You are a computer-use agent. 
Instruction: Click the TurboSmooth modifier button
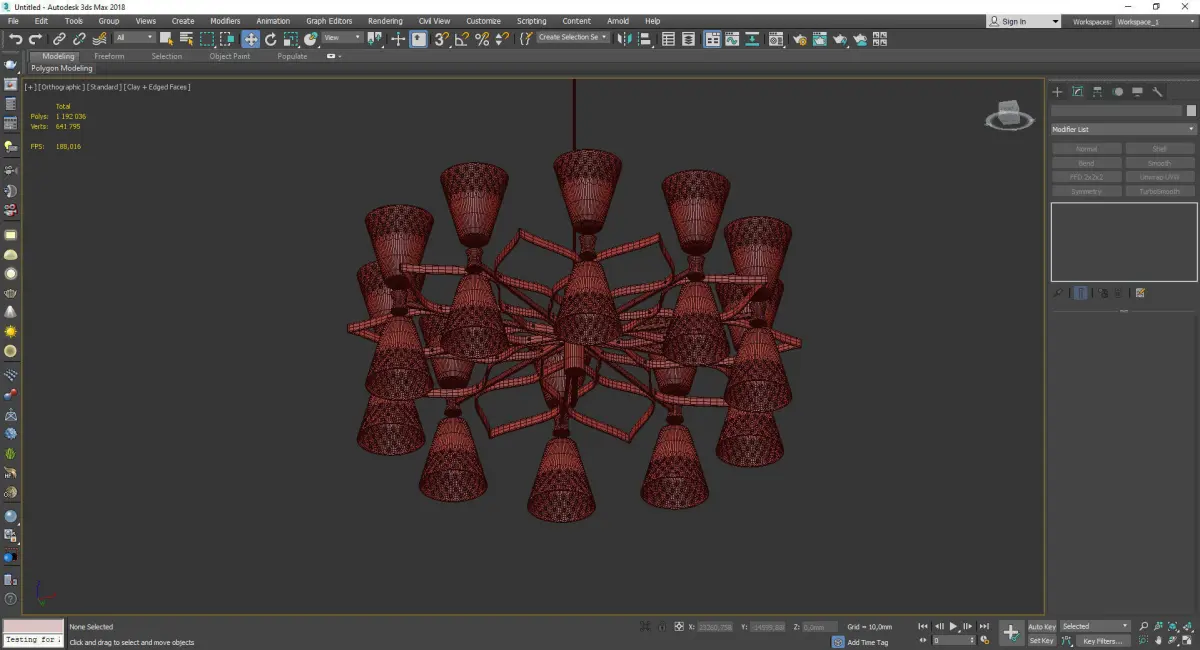click(x=1160, y=191)
